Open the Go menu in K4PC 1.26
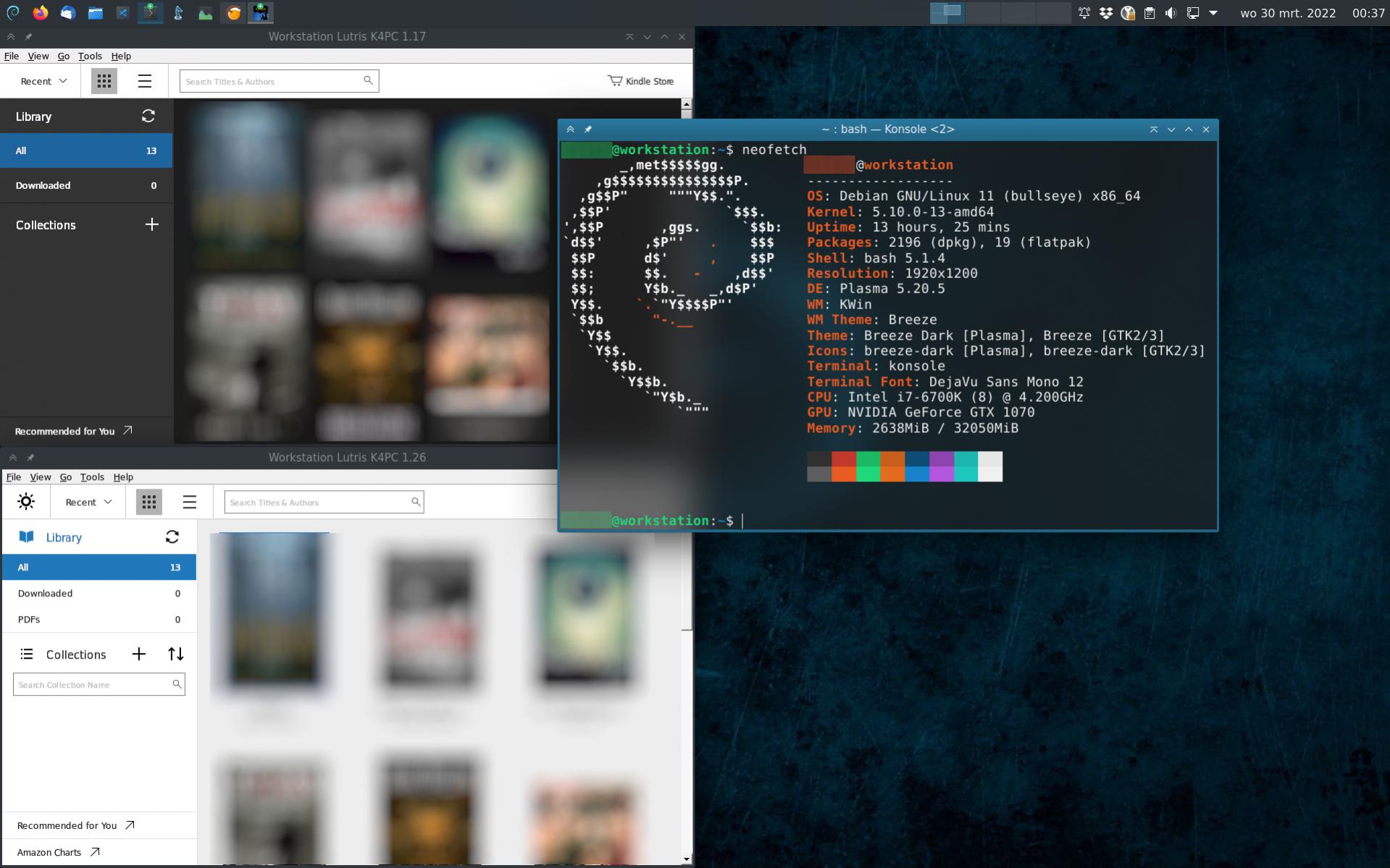Screen dimensions: 1390x868 pos(65,477)
